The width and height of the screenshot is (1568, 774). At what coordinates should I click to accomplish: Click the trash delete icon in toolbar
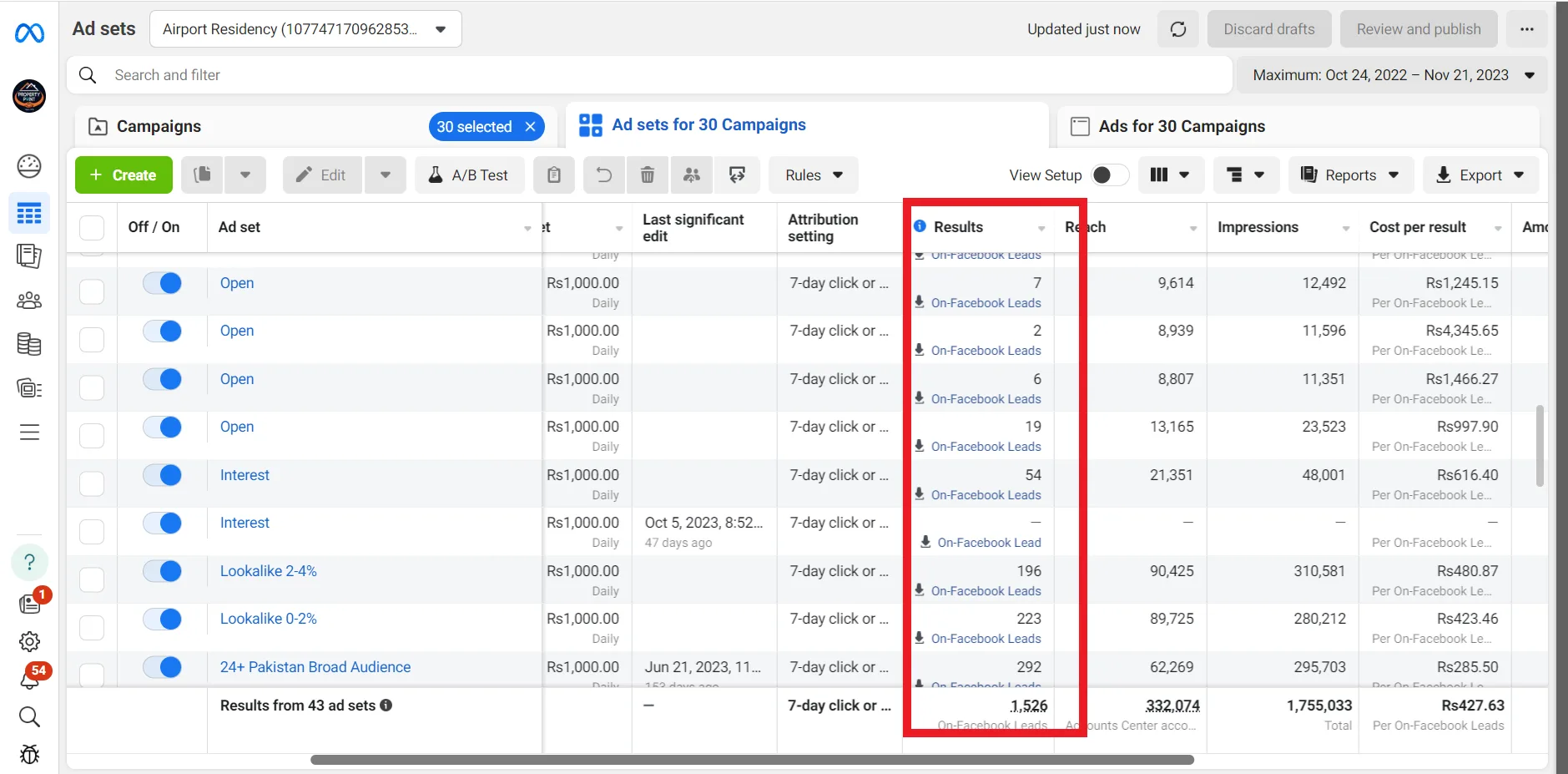[647, 175]
